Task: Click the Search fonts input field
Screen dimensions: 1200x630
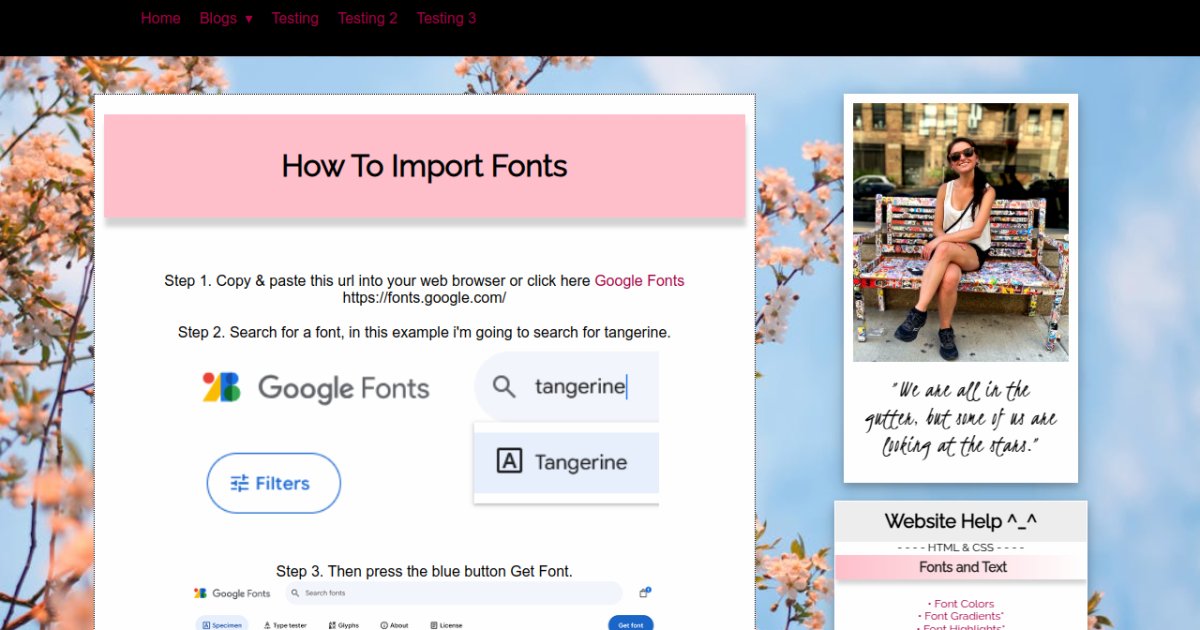Action: click(450, 593)
